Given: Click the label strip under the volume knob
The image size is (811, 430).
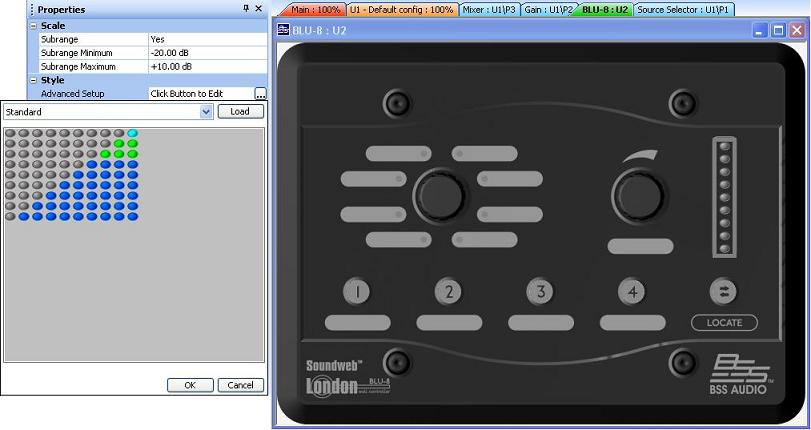Looking at the screenshot, I should [x=640, y=246].
